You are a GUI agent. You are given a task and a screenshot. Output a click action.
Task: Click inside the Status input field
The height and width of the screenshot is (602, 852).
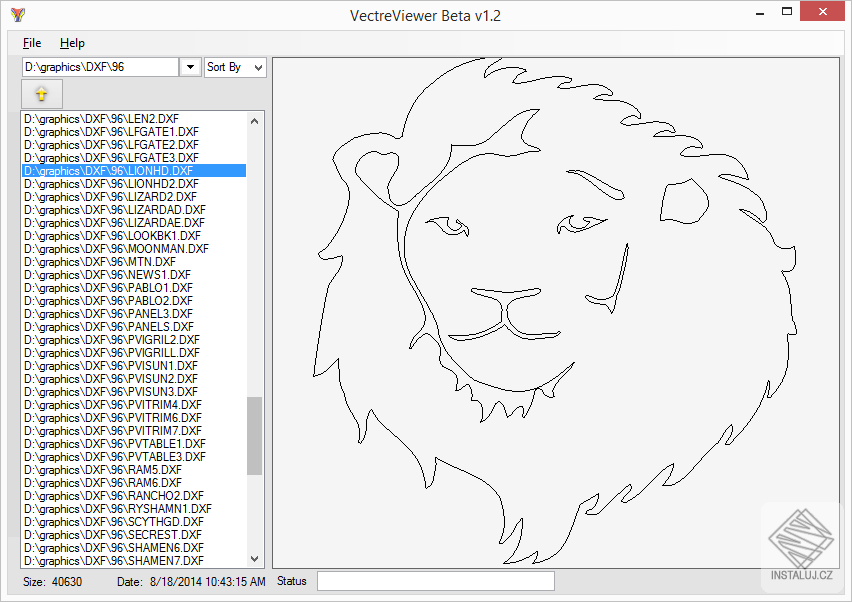click(435, 580)
